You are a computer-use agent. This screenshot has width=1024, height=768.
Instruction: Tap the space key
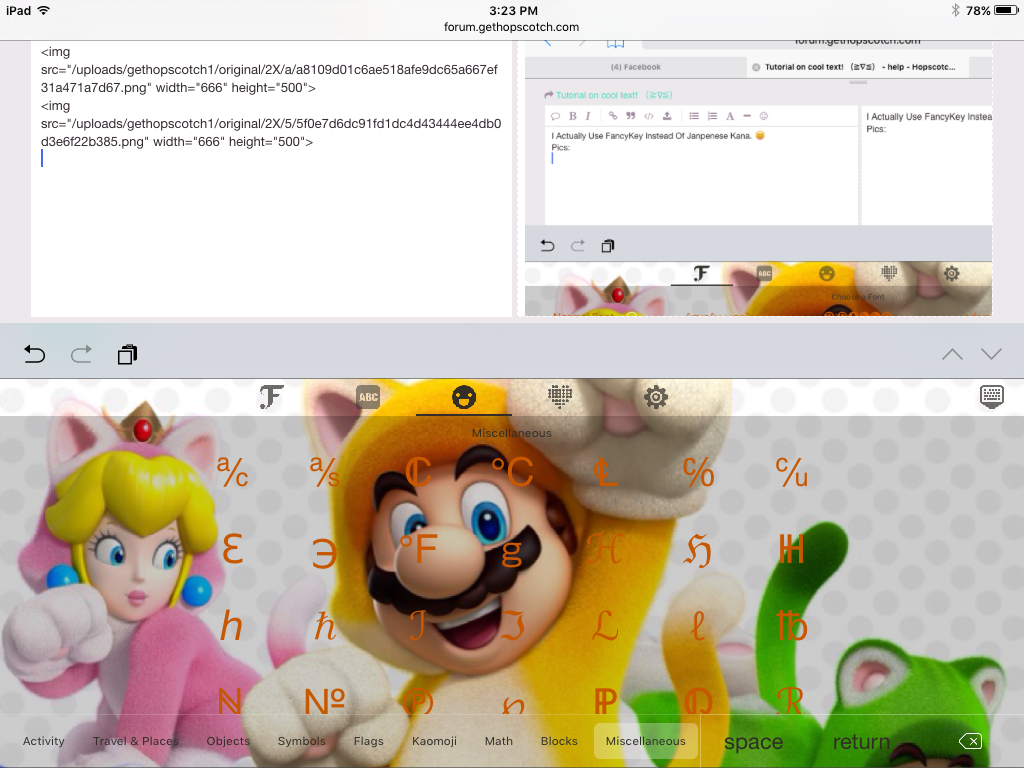click(x=754, y=742)
